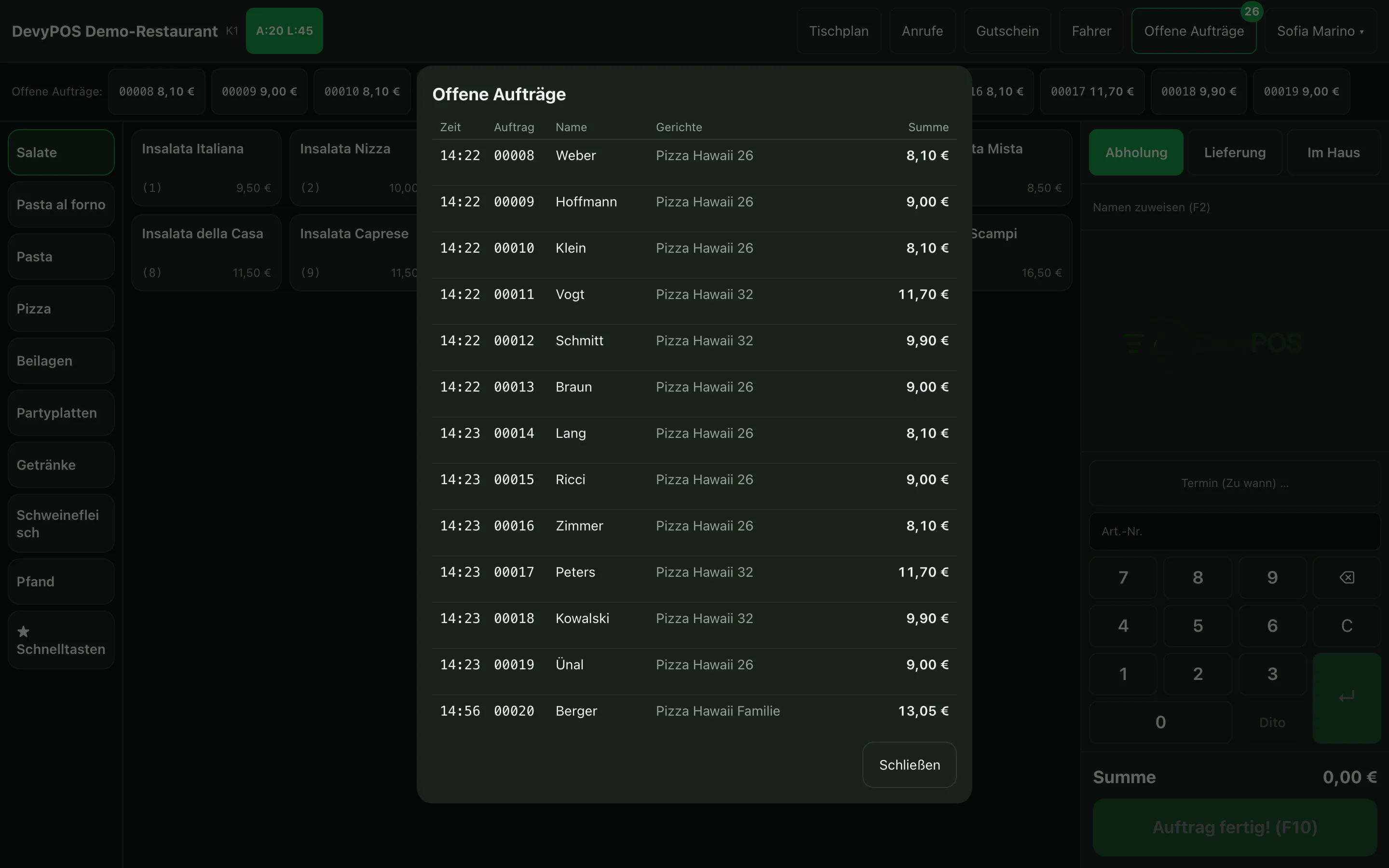
Task: Click the 26 badge on Offene Aufträge
Action: (1251, 12)
